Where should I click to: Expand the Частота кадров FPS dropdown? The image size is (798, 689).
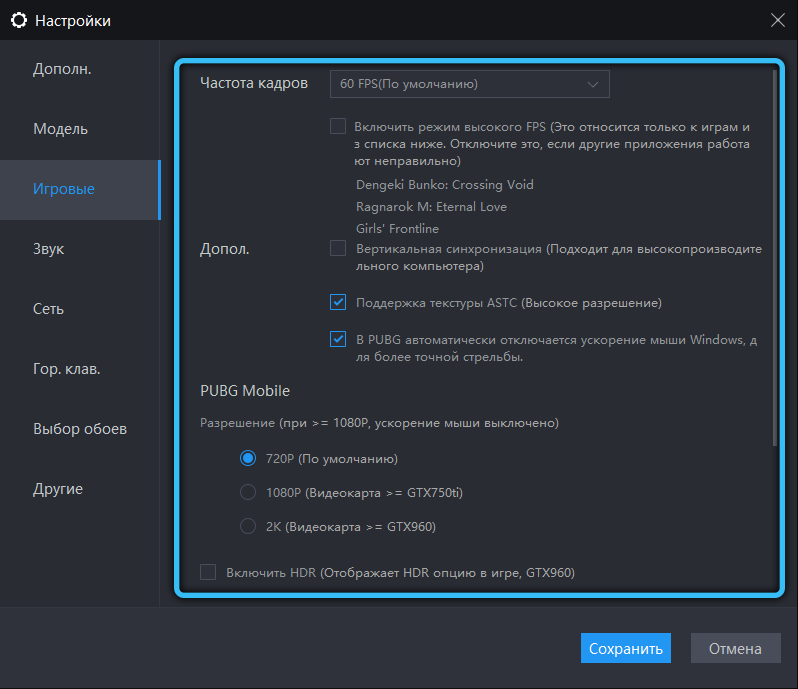pyautogui.click(x=469, y=84)
